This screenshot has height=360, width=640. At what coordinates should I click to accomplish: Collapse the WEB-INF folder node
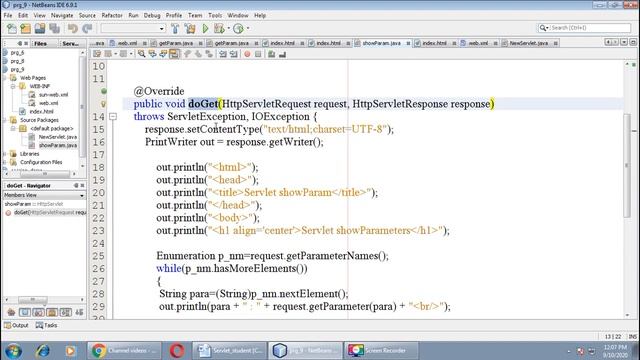tap(13, 86)
